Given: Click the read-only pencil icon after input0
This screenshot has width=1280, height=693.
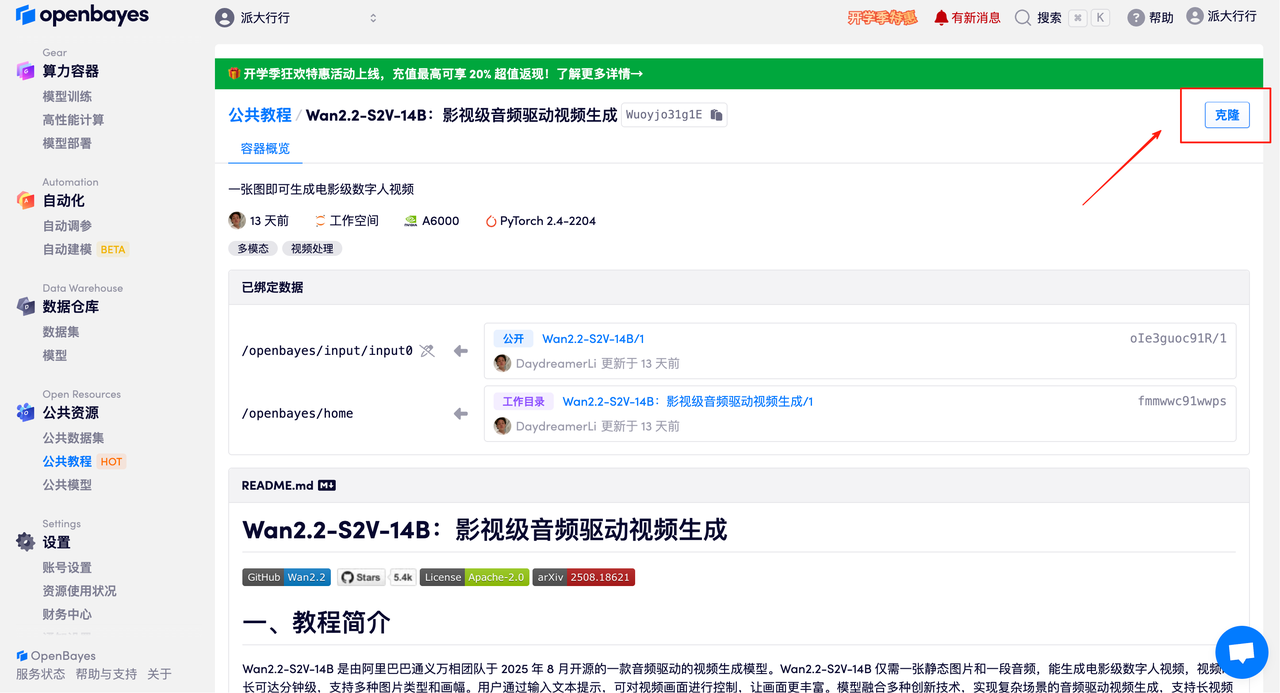Looking at the screenshot, I should (427, 351).
